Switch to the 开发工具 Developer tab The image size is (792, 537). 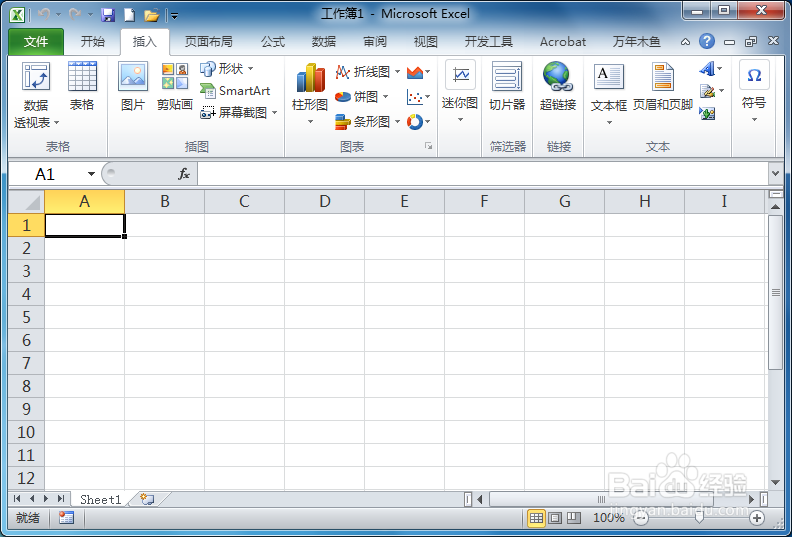point(488,41)
